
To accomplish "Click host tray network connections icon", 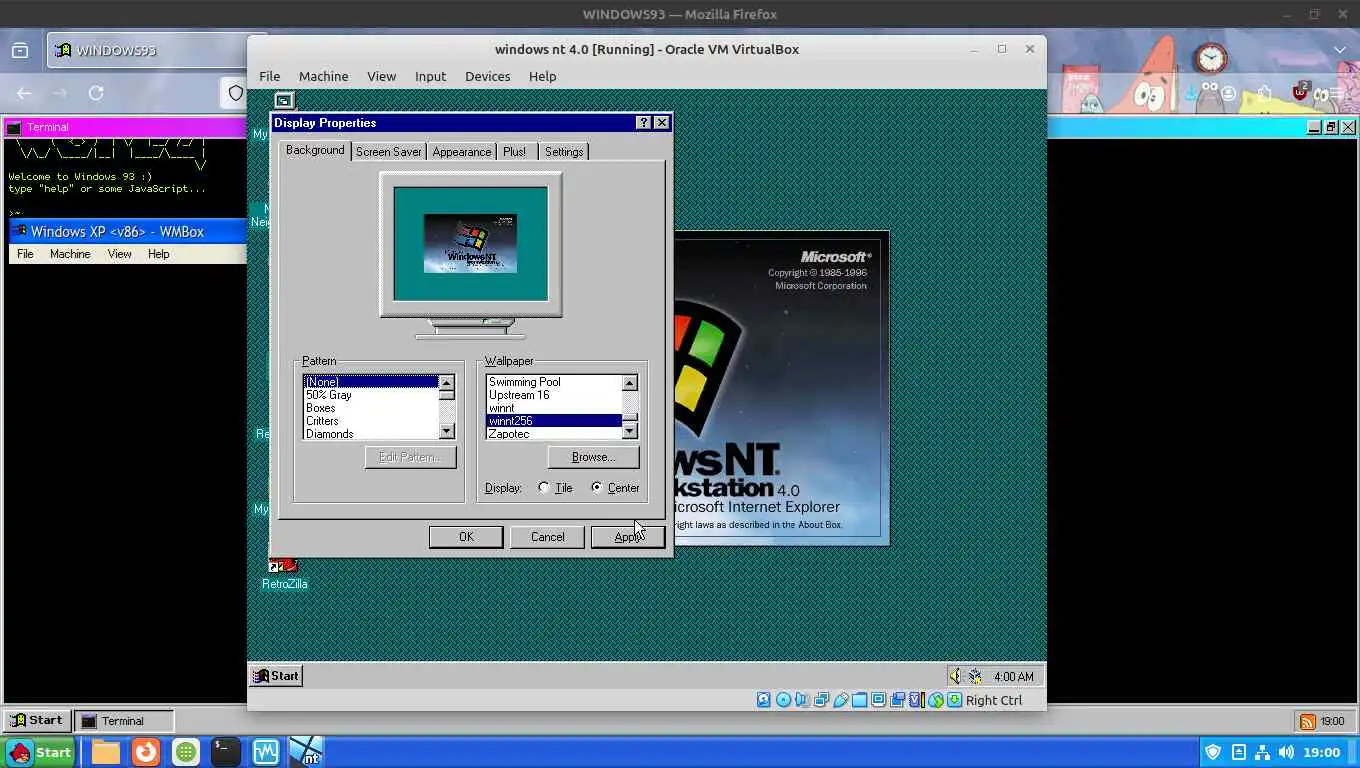I will click(x=1262, y=752).
